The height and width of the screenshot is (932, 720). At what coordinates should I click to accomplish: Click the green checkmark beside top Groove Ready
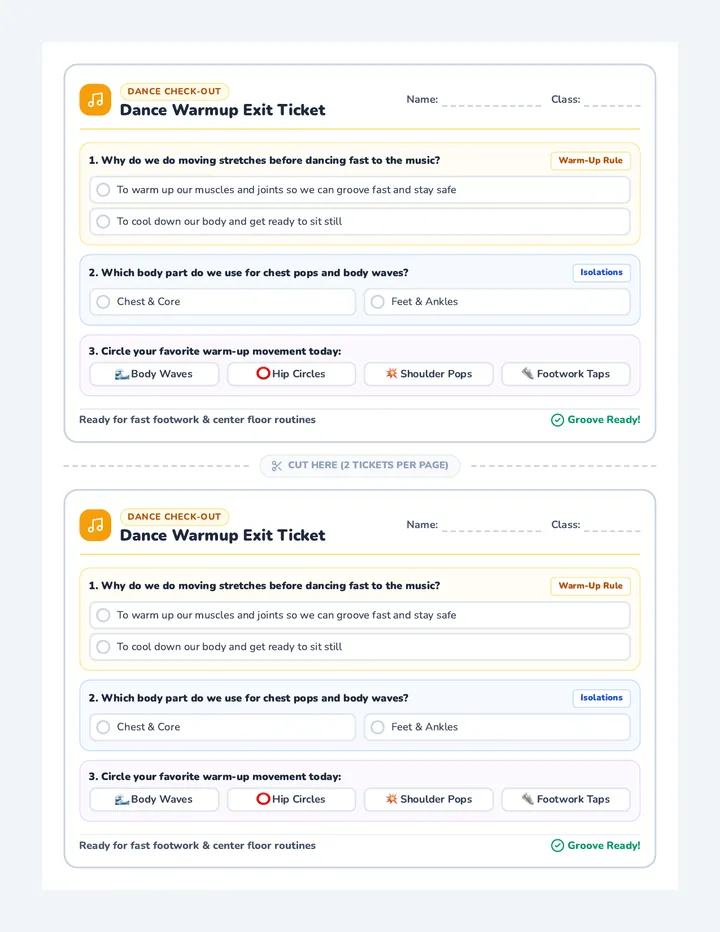pyautogui.click(x=557, y=420)
